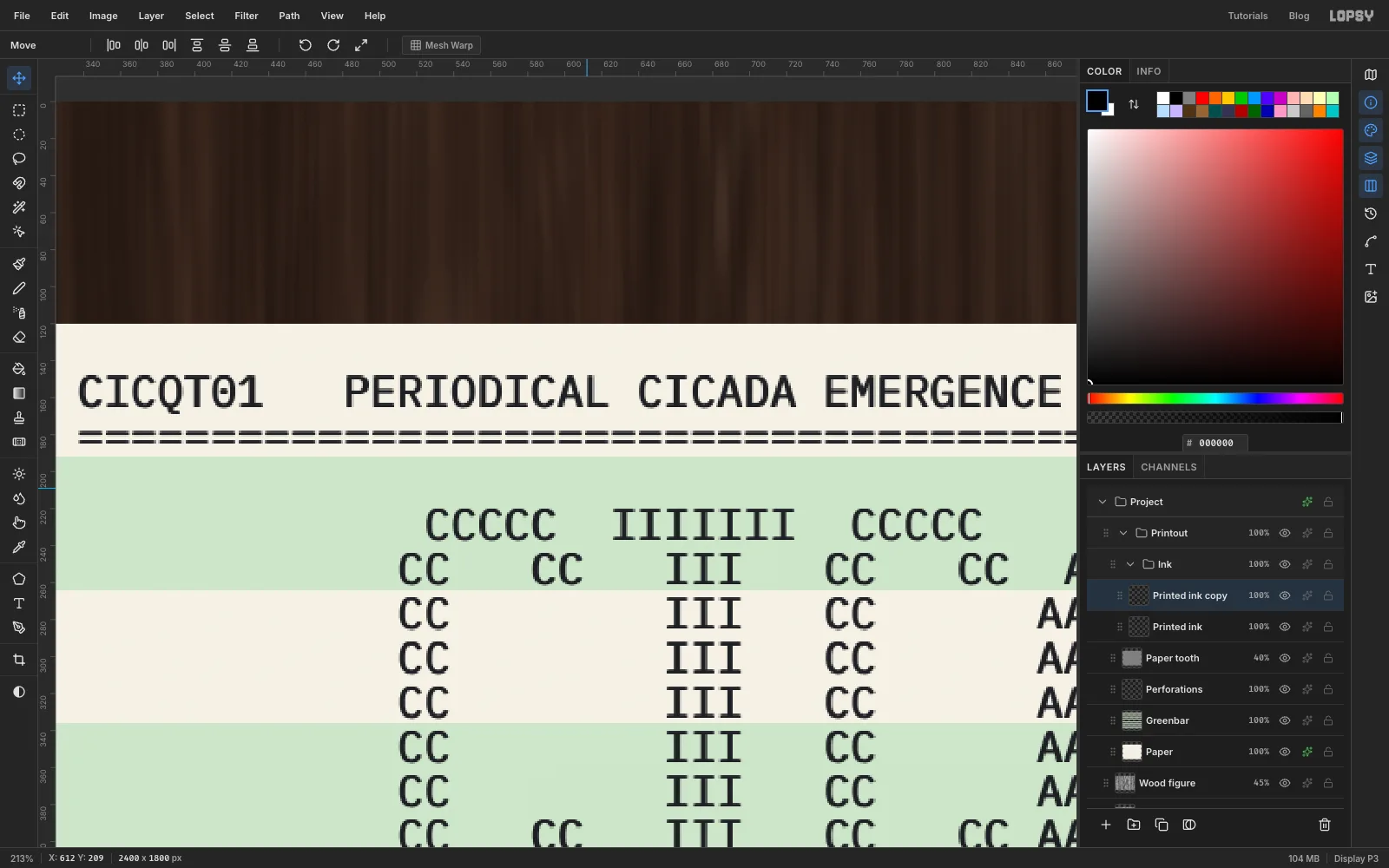The height and width of the screenshot is (868, 1389).
Task: Click the Greenbar layer thumbnail
Action: 1132,720
